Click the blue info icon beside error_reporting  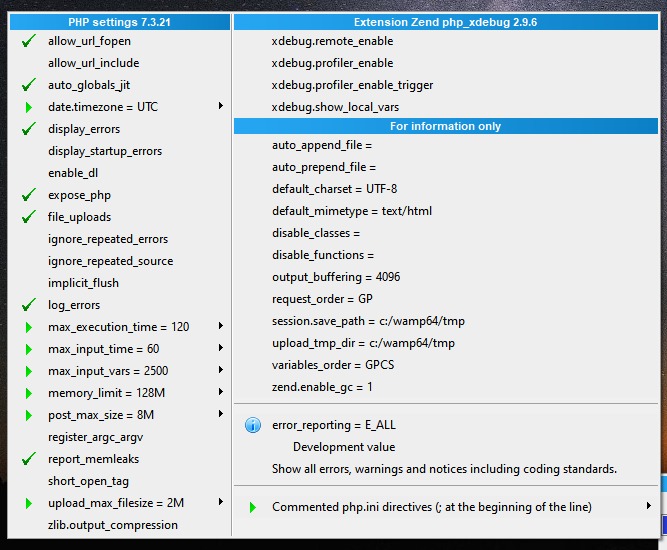tap(253, 425)
